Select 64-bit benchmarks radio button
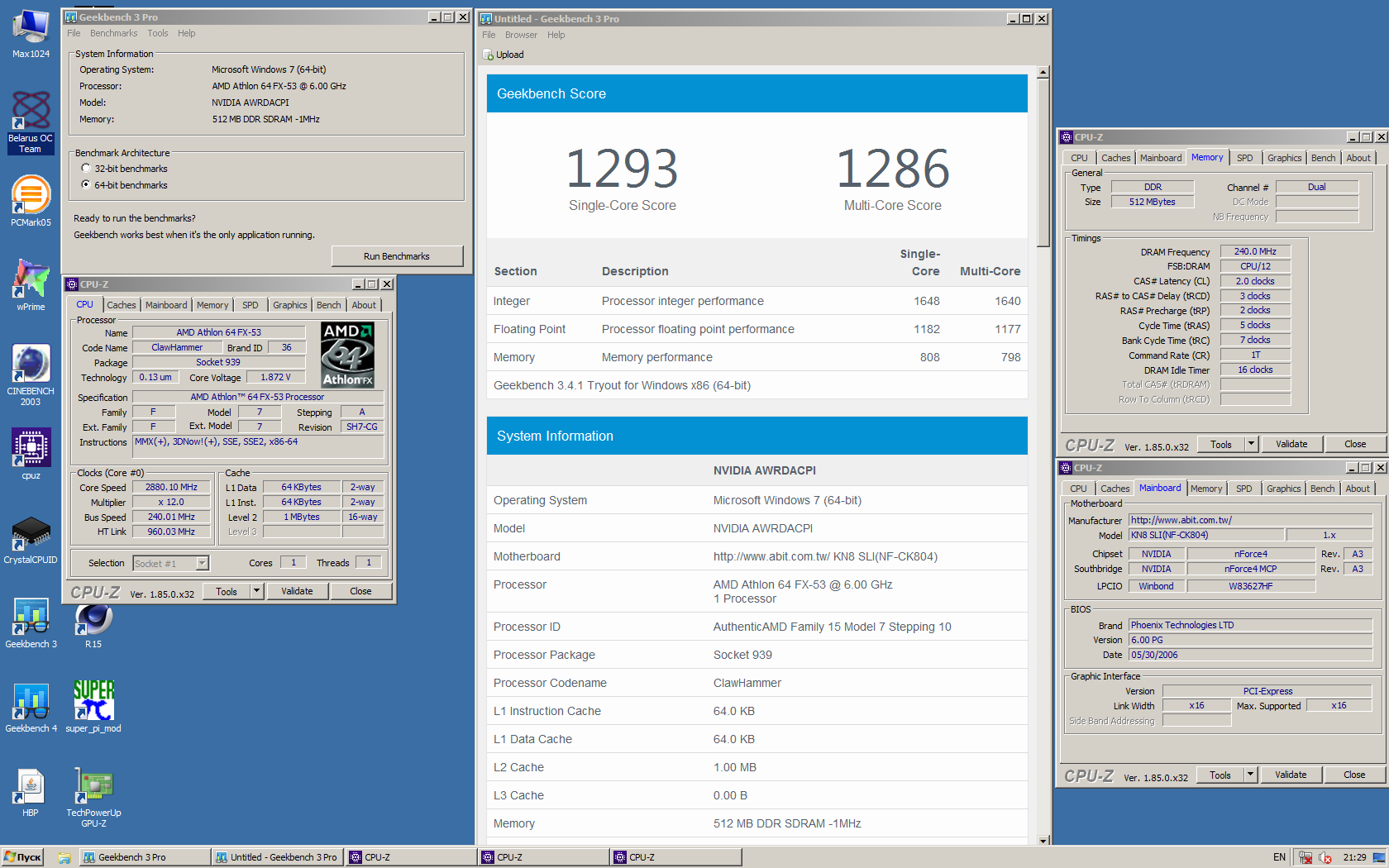 click(85, 185)
